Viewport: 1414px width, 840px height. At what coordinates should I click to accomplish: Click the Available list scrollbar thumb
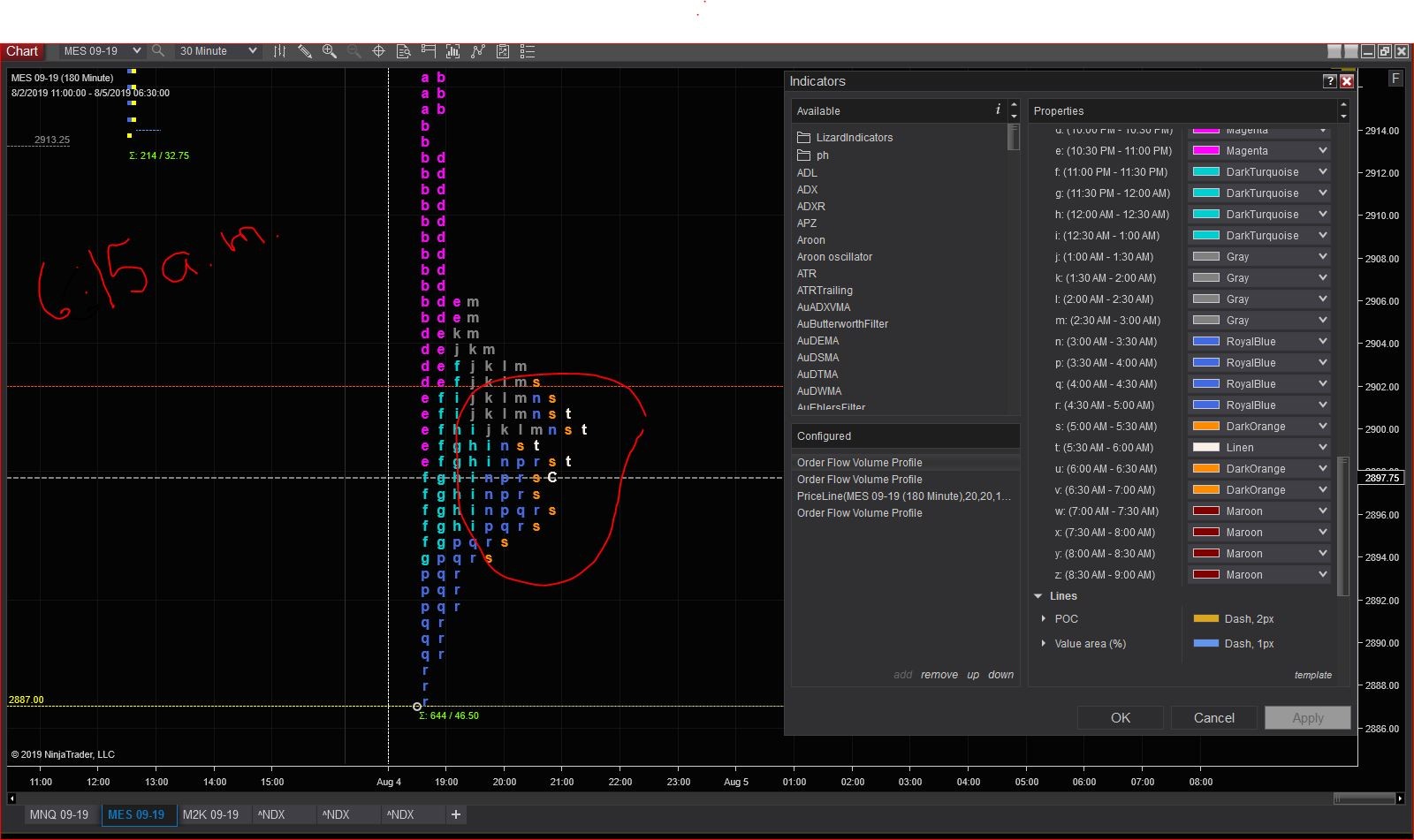pos(1014,138)
